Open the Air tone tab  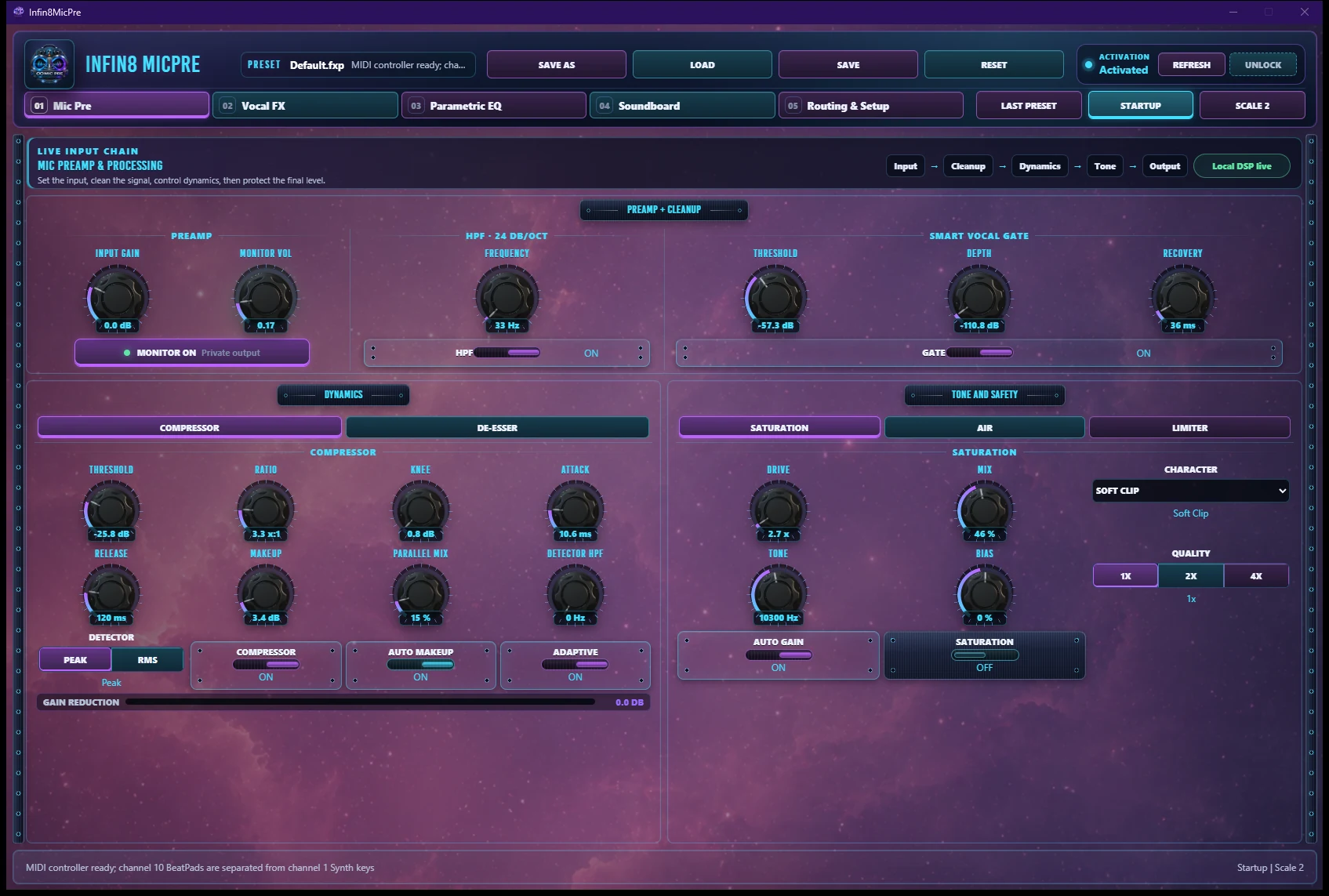pyautogui.click(x=985, y=428)
